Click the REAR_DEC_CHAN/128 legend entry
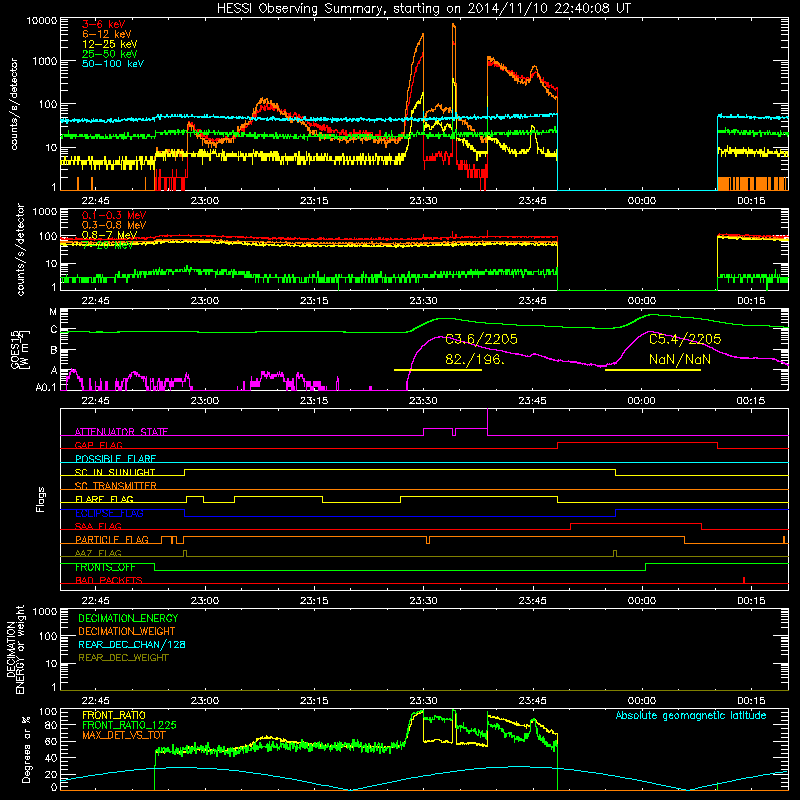 point(132,644)
